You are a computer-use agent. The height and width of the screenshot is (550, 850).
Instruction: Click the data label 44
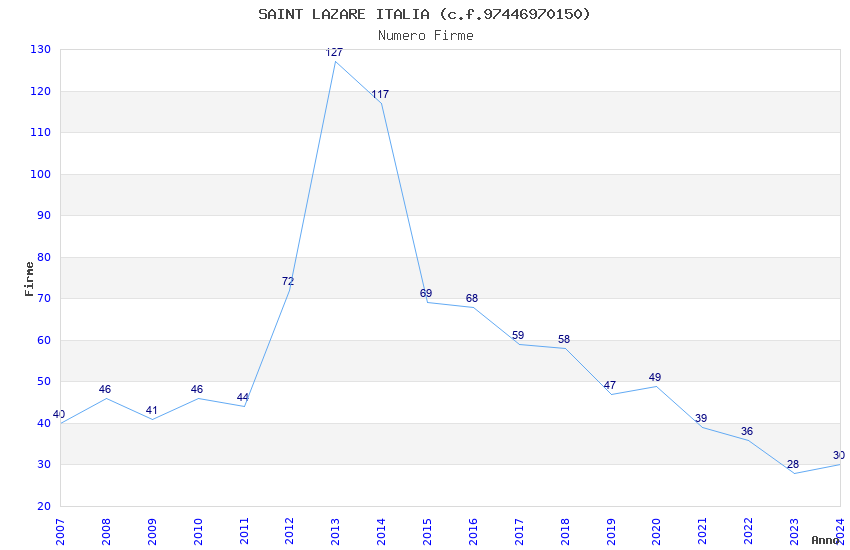[242, 397]
